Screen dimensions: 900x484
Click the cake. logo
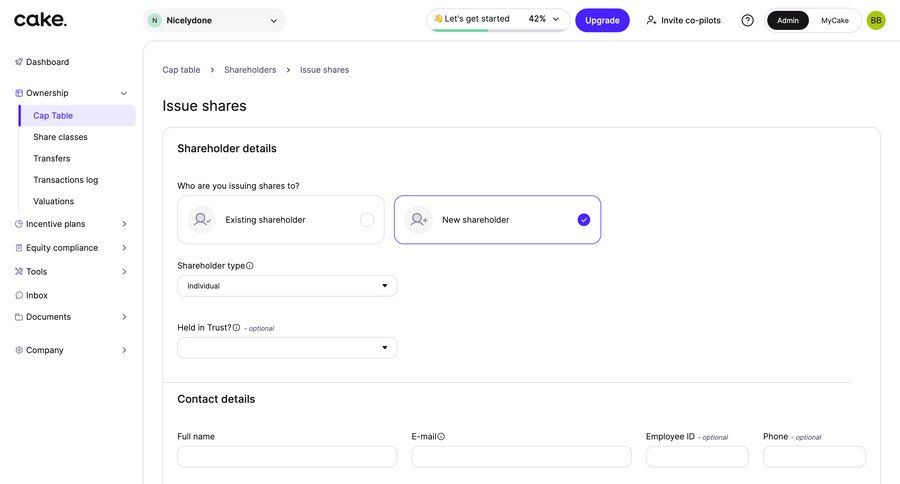41,20
